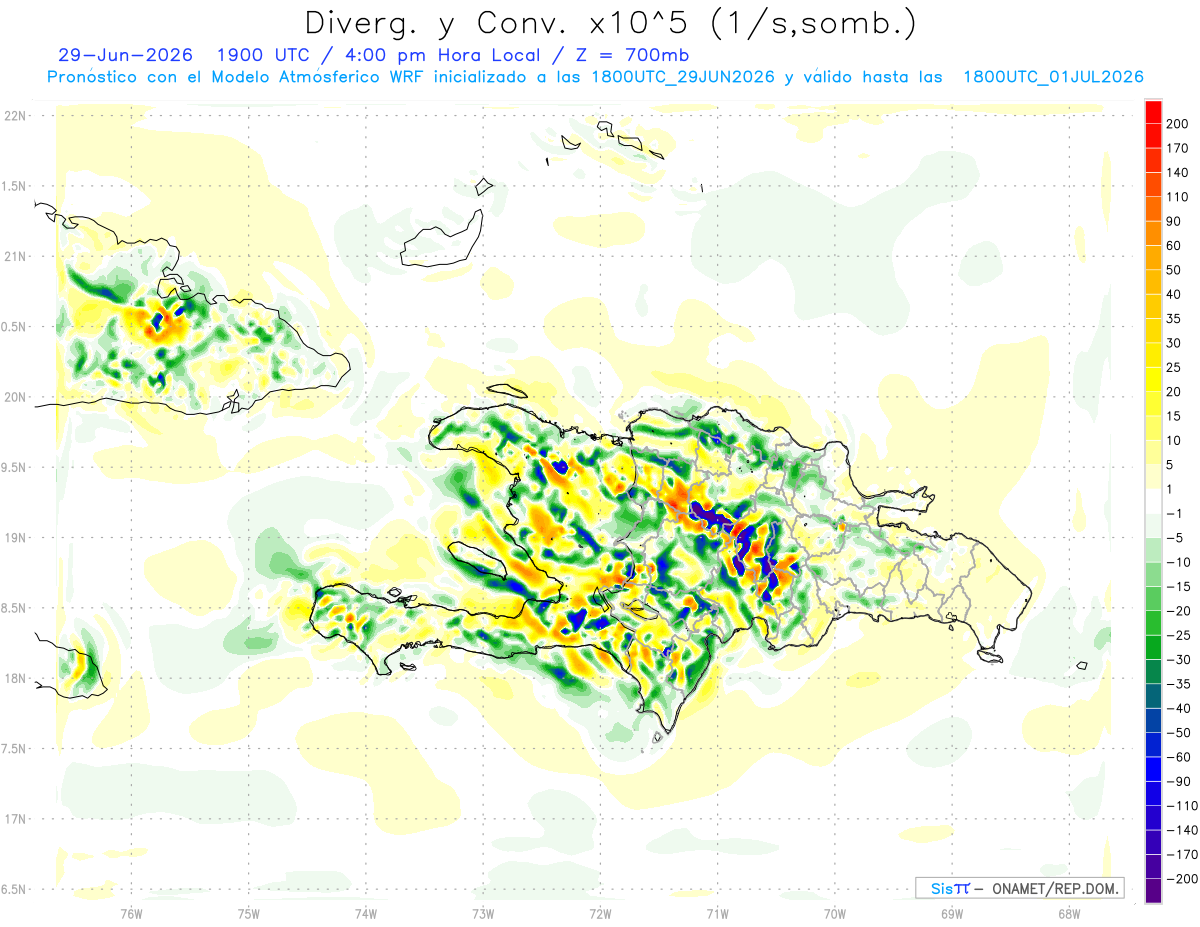1200x927 pixels.
Task: Click the "0.5N" latitude label
Action: [15, 327]
